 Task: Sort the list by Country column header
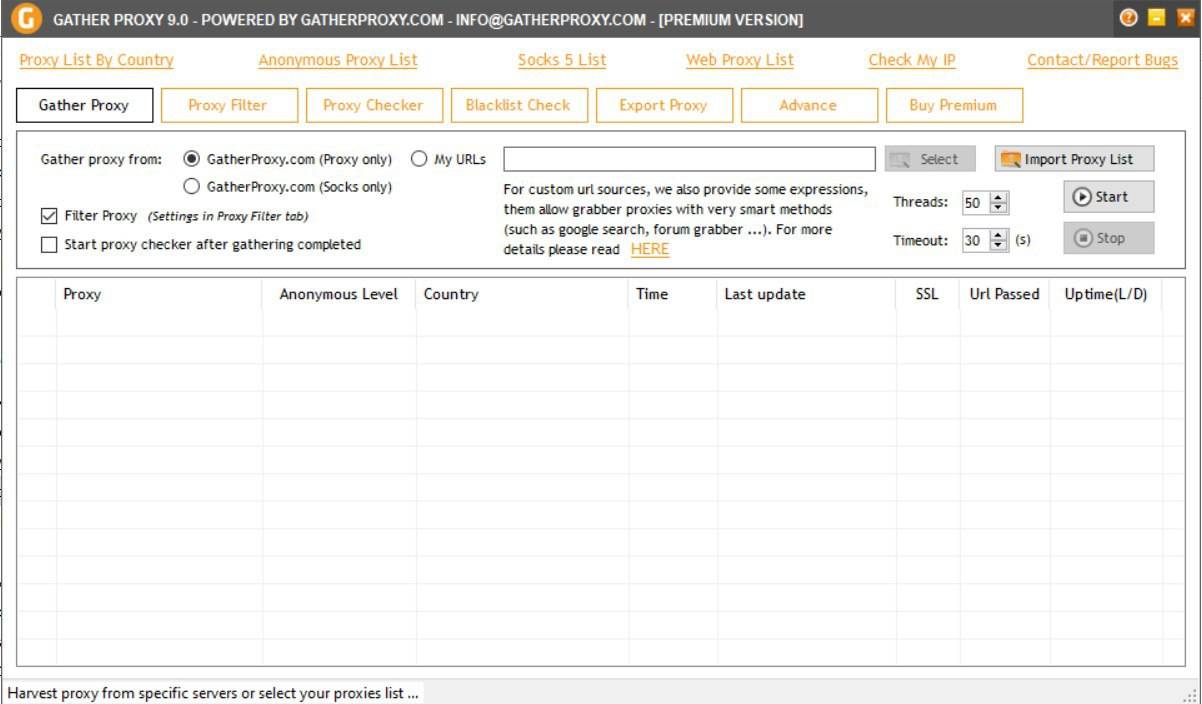[451, 294]
